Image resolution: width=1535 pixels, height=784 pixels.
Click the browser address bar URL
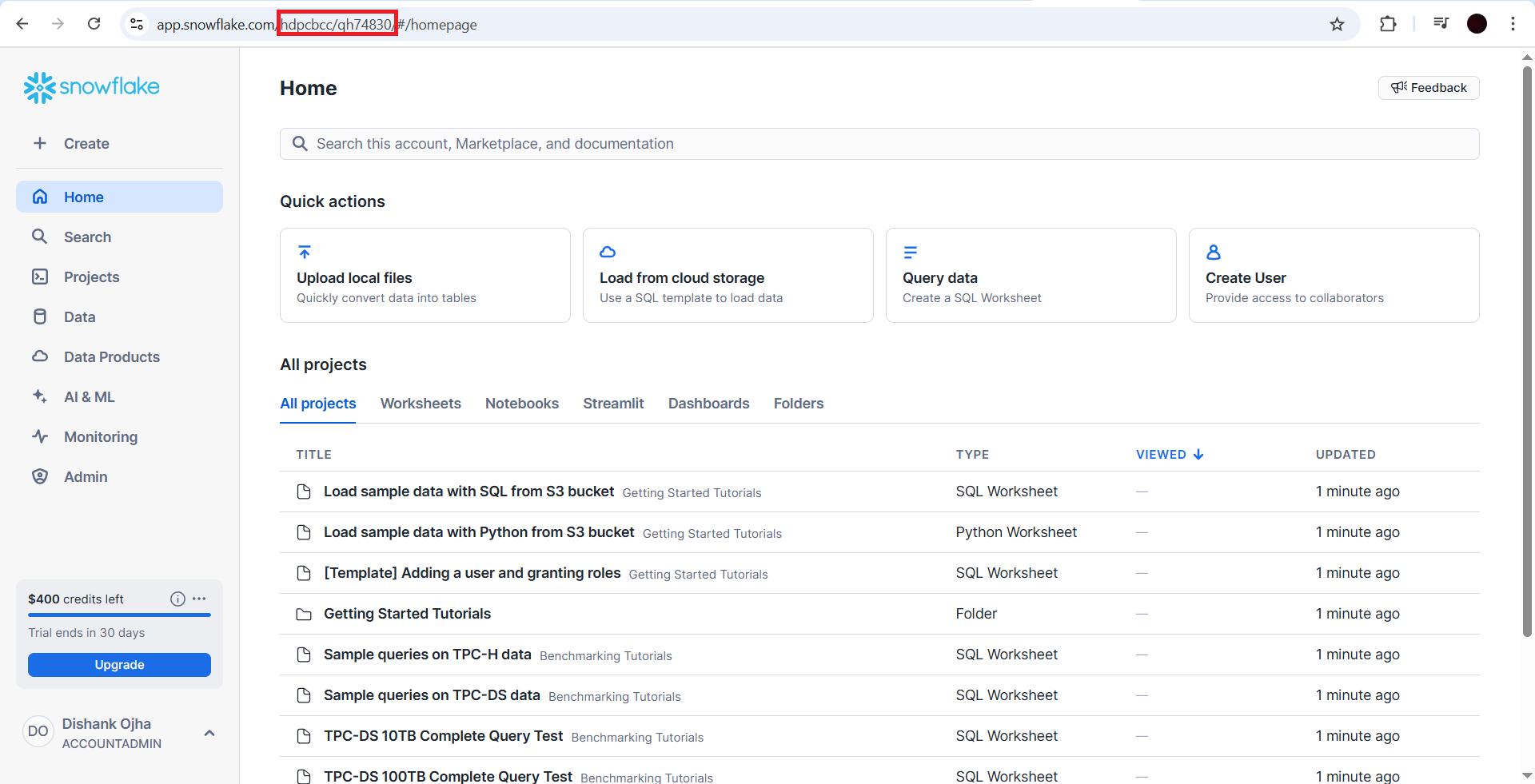317,25
